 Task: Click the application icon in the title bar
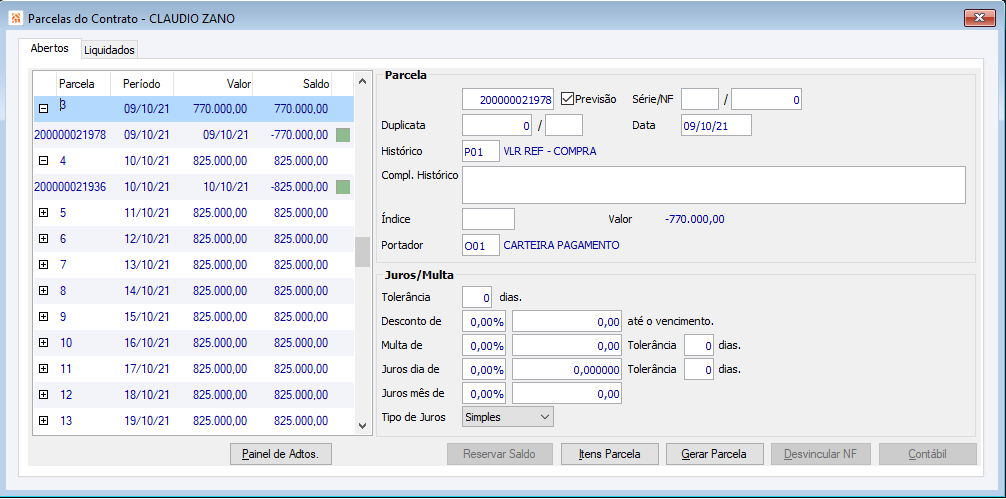[15, 18]
